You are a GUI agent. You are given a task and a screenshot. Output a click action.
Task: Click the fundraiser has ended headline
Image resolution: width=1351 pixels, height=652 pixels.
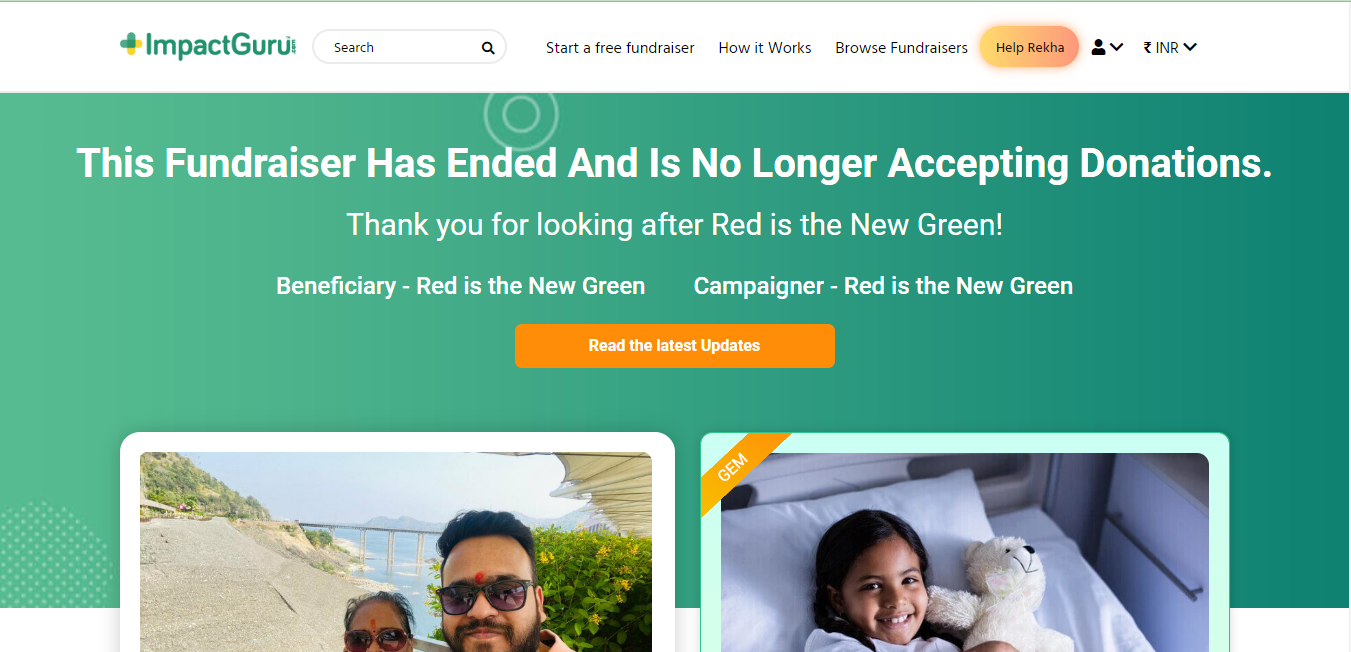[674, 163]
